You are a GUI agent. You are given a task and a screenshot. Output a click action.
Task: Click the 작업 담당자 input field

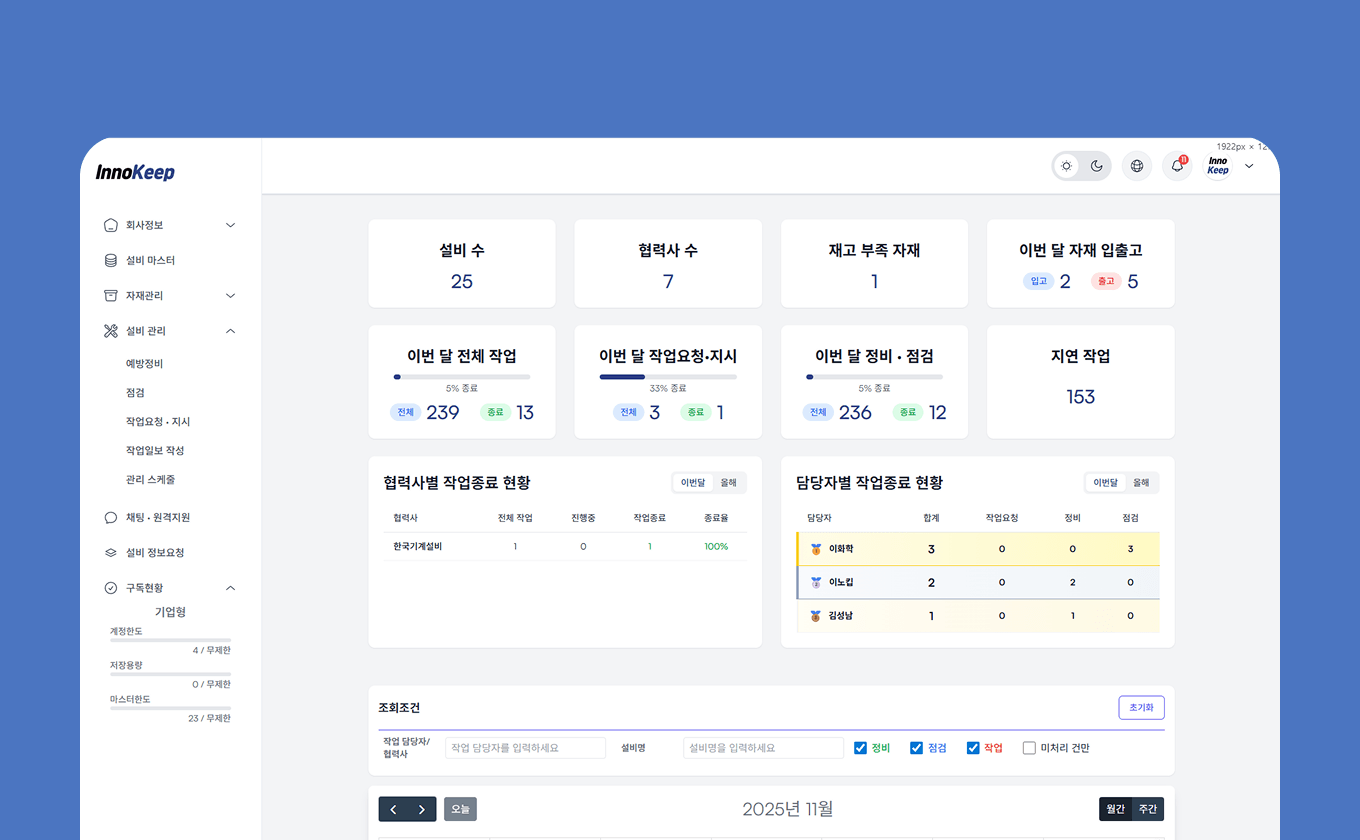point(524,747)
